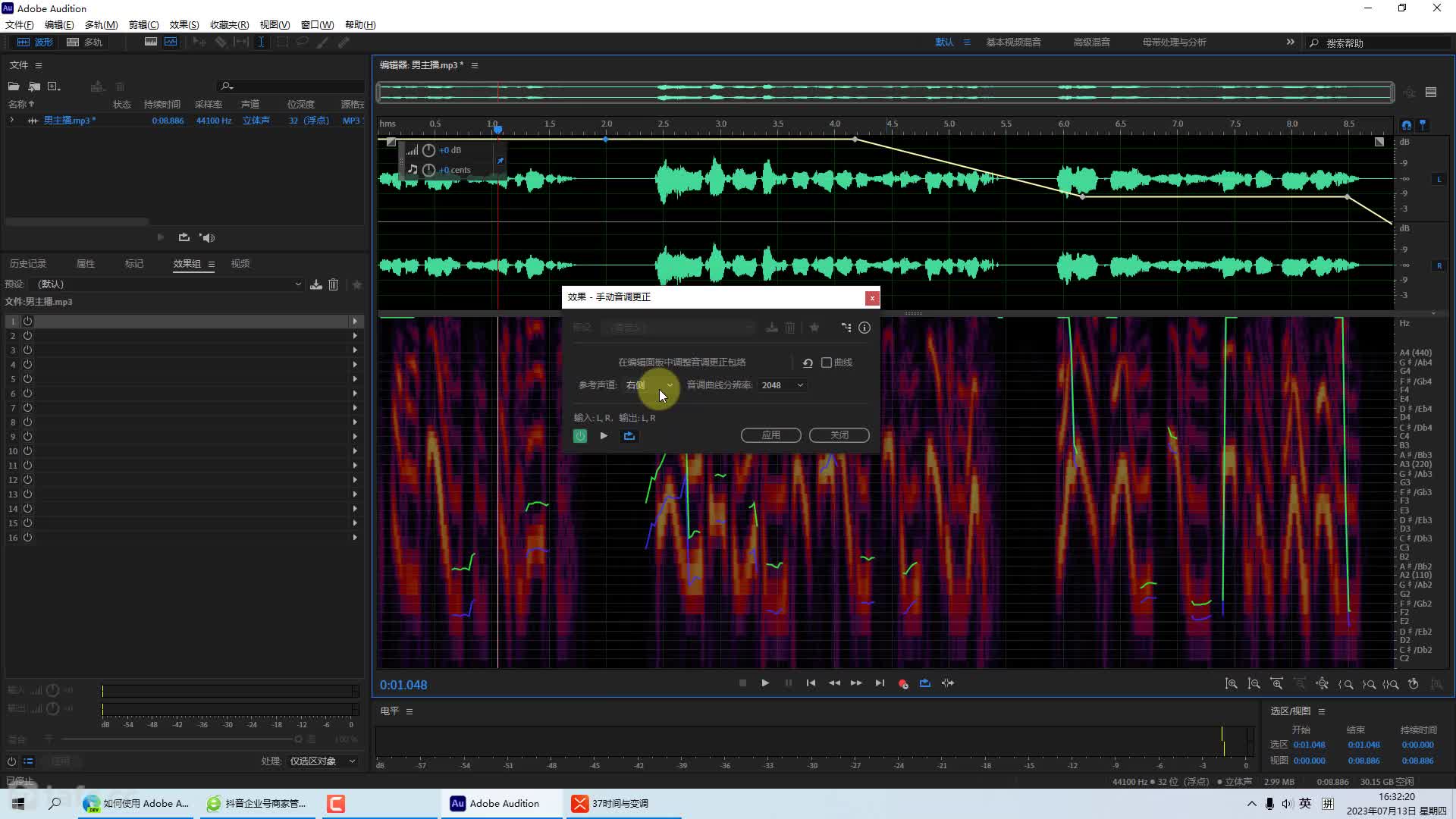Open the 处理 仅选区对象 dropdown
1456x819 pixels.
[322, 761]
